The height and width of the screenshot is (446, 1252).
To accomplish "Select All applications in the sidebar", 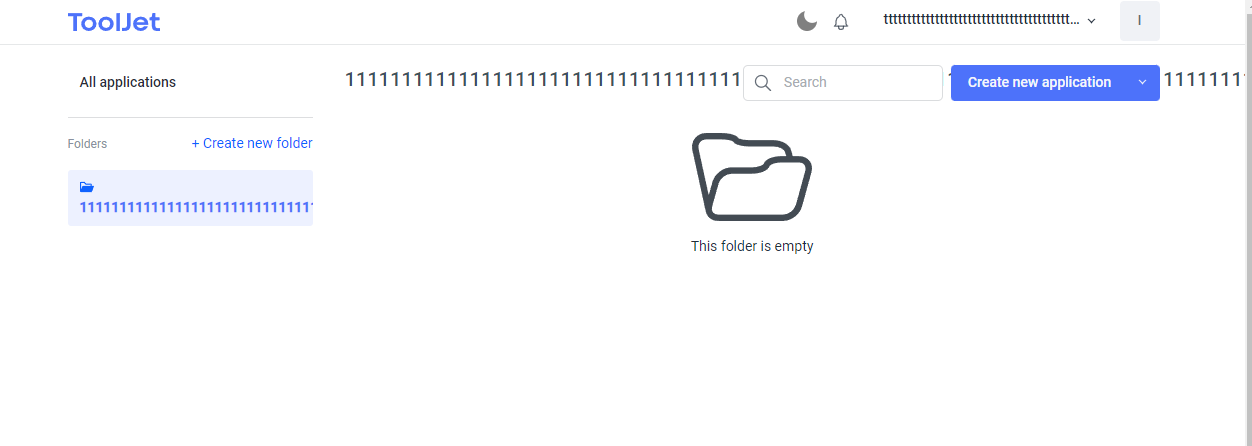I will coord(128,82).
